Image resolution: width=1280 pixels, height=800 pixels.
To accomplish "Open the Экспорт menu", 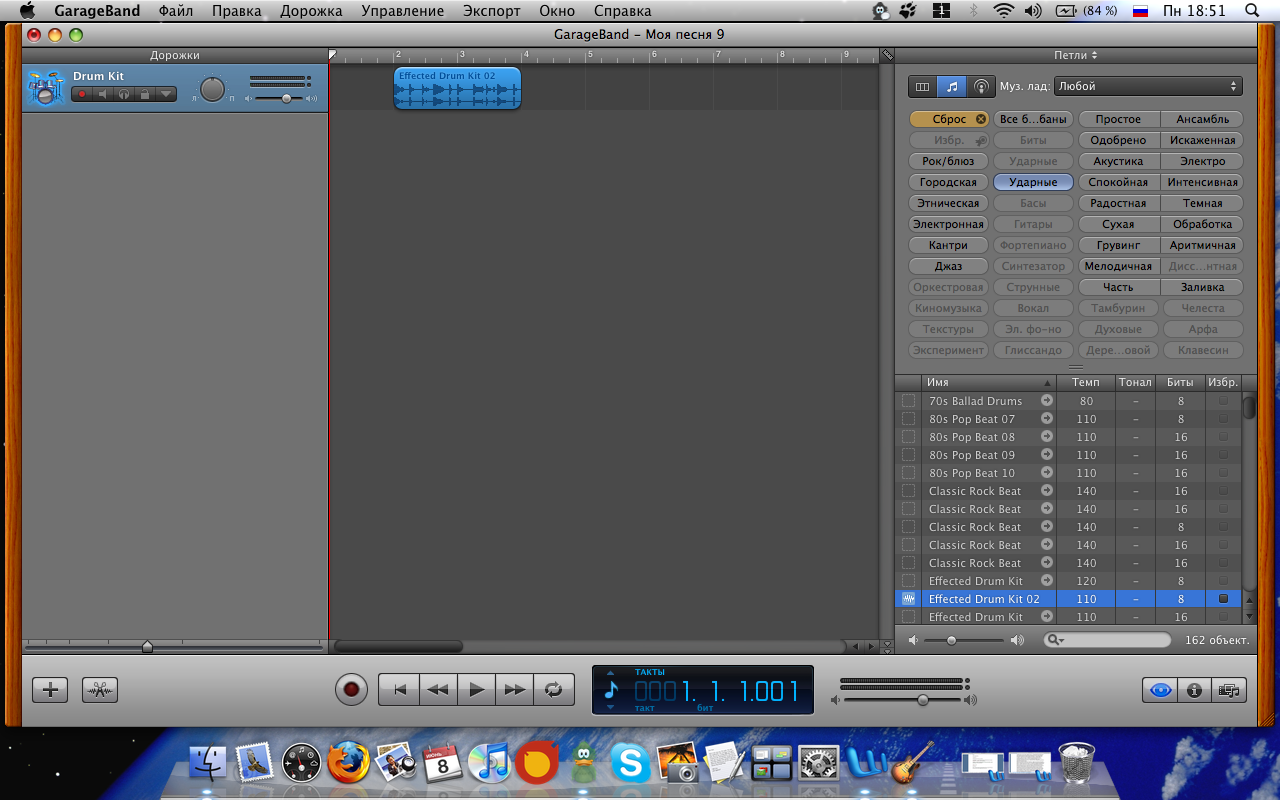I will pyautogui.click(x=492, y=11).
